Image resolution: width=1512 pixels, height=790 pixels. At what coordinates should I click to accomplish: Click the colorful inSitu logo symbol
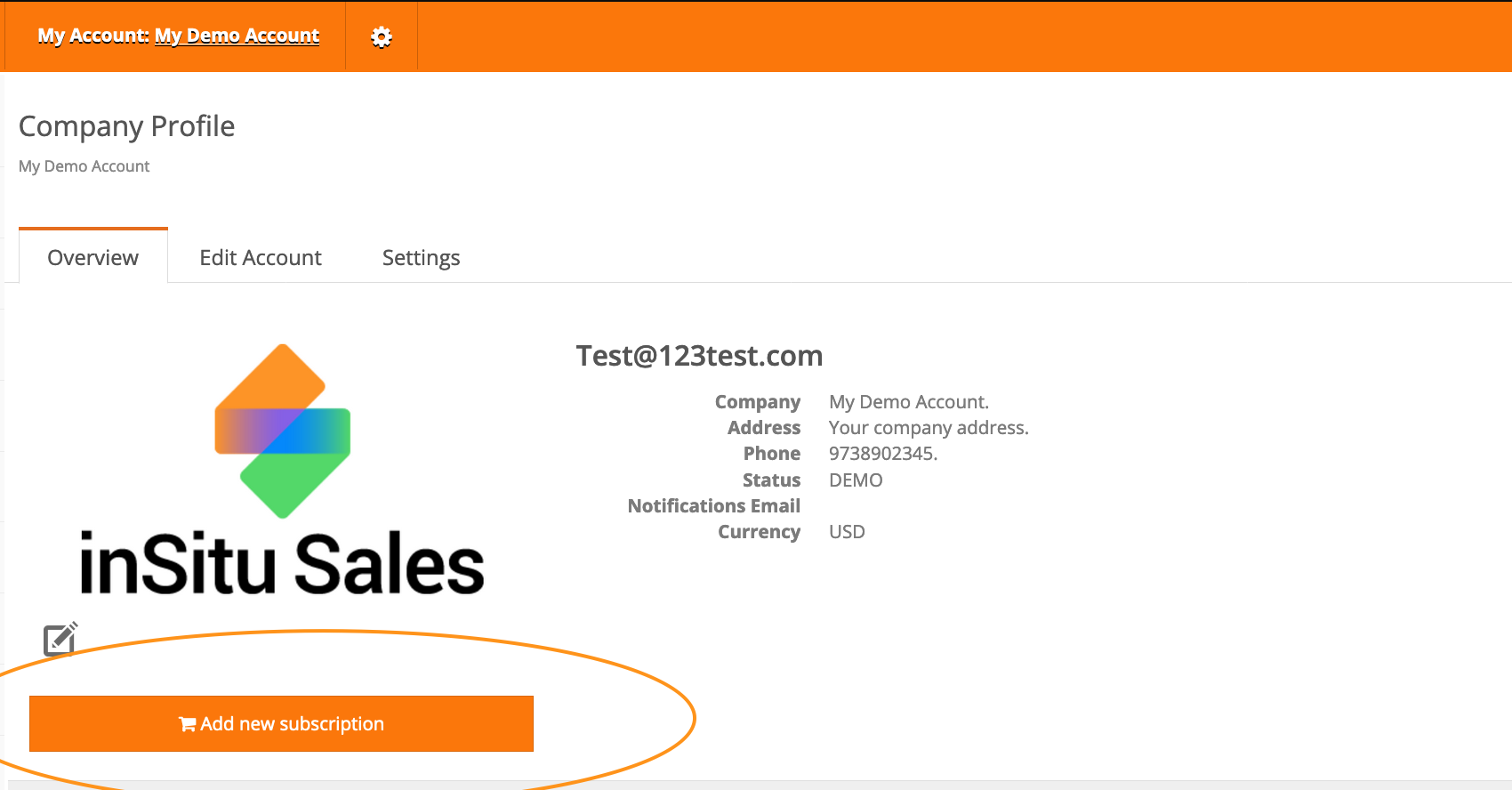point(283,431)
